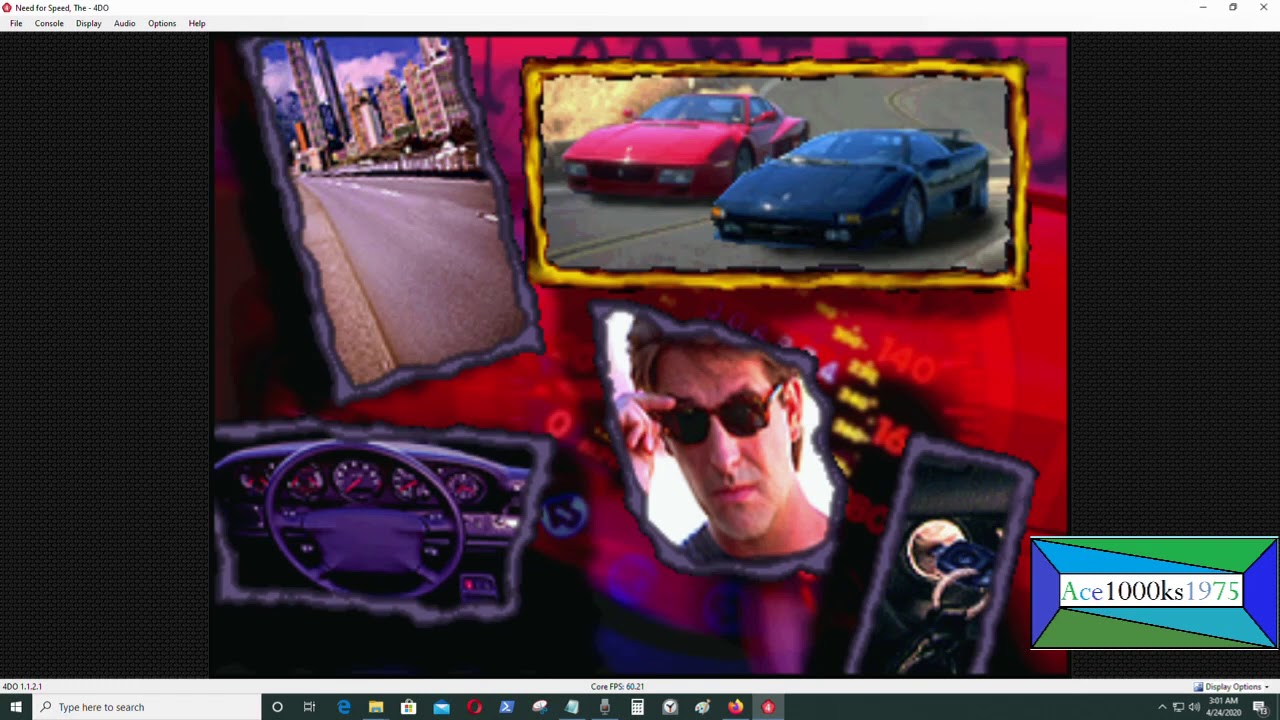The image size is (1280, 720).
Task: Show hidden system tray icons
Action: click(1162, 707)
